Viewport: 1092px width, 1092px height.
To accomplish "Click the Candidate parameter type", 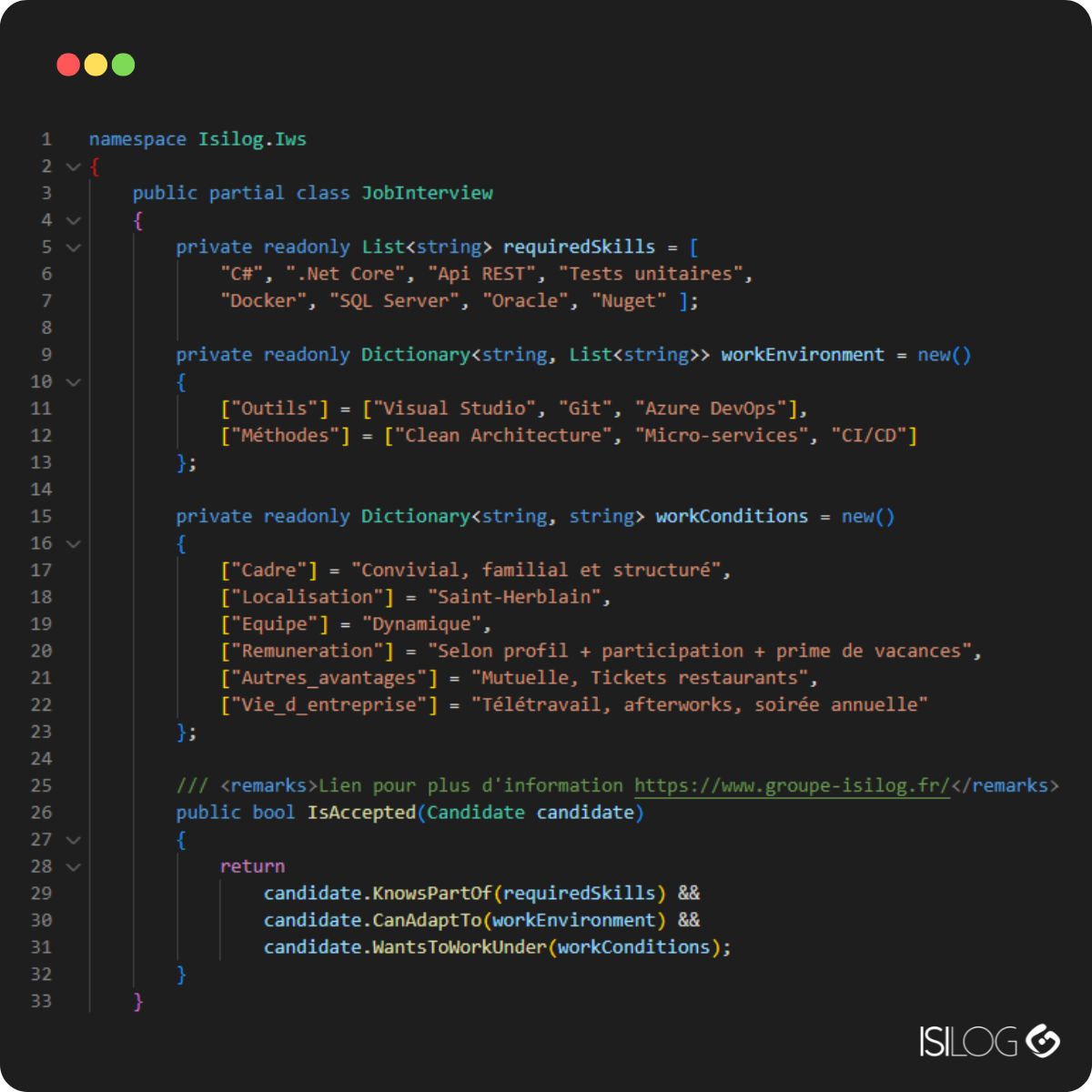I will click(476, 812).
